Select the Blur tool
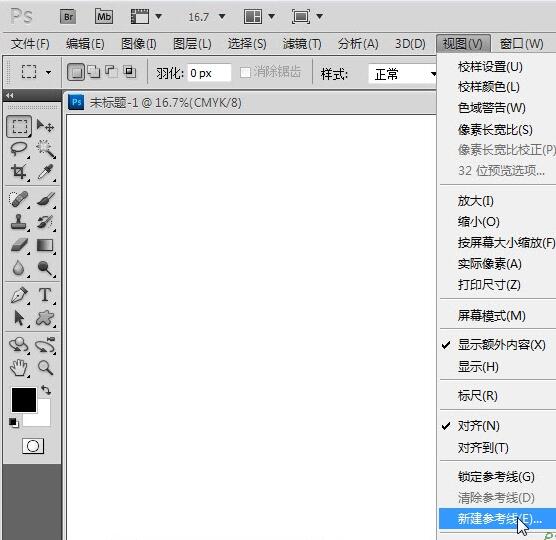Viewport: 556px width, 540px height. point(19,268)
